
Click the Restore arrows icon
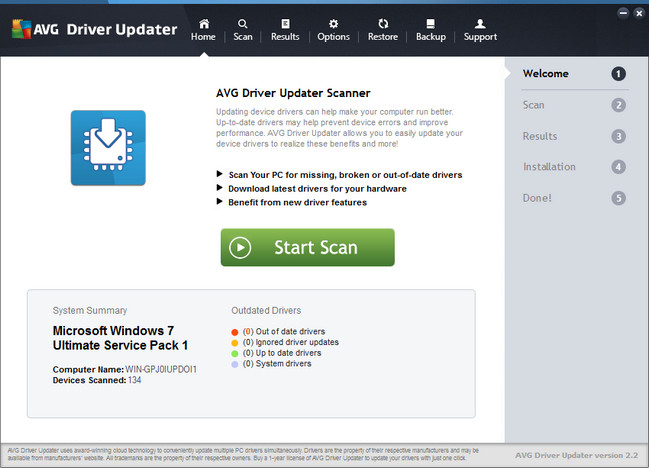383,23
